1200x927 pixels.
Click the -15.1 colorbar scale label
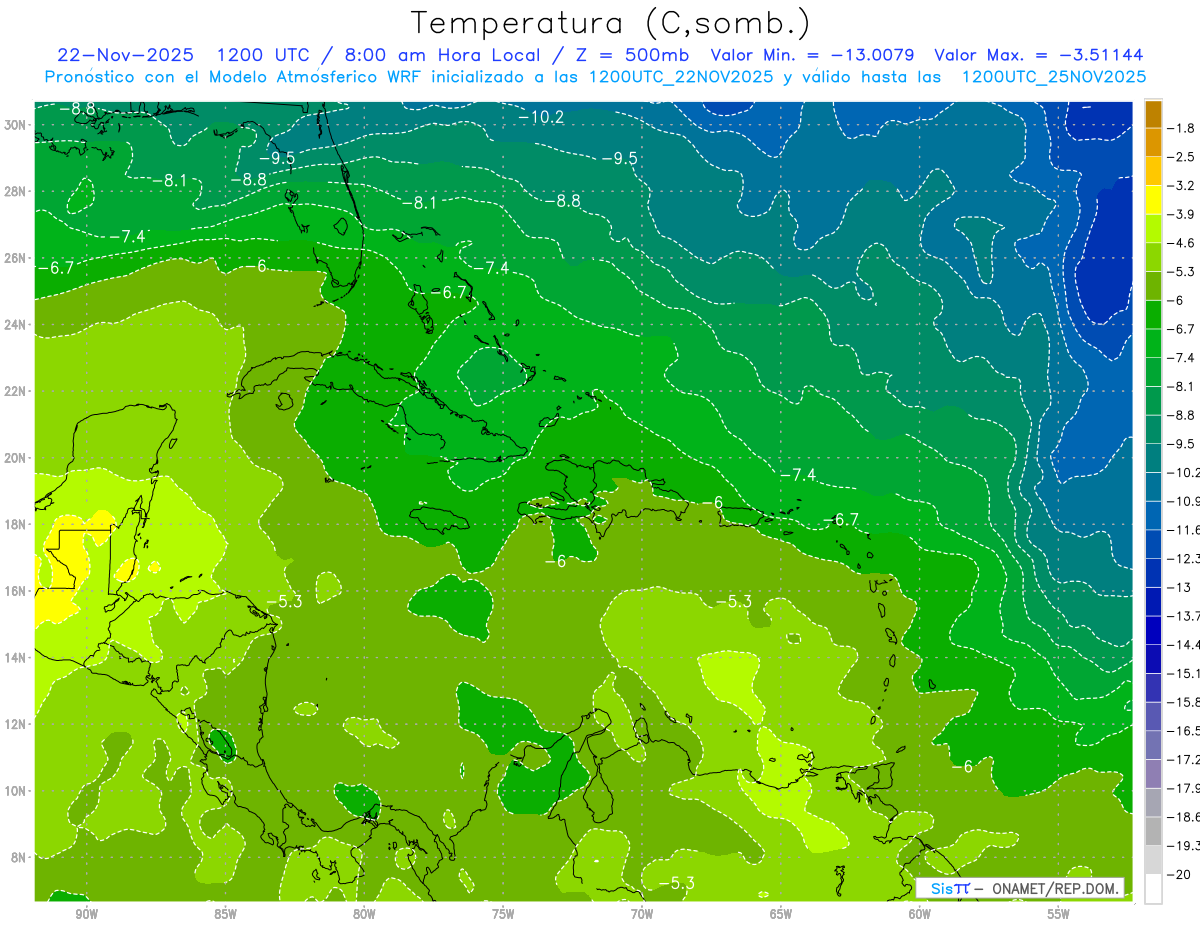point(1183,673)
